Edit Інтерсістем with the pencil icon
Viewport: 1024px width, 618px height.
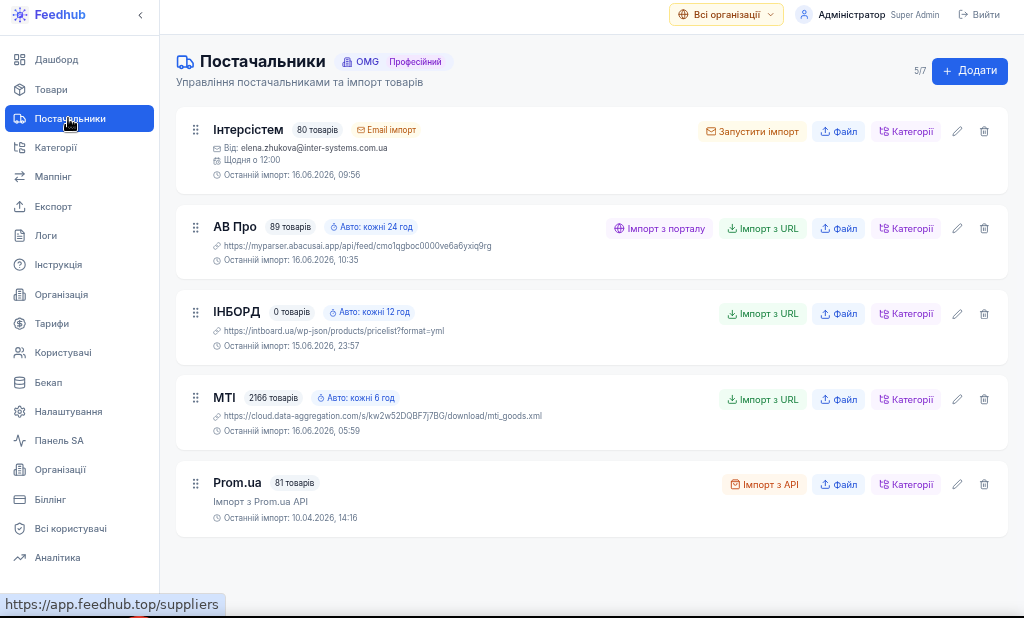(957, 131)
